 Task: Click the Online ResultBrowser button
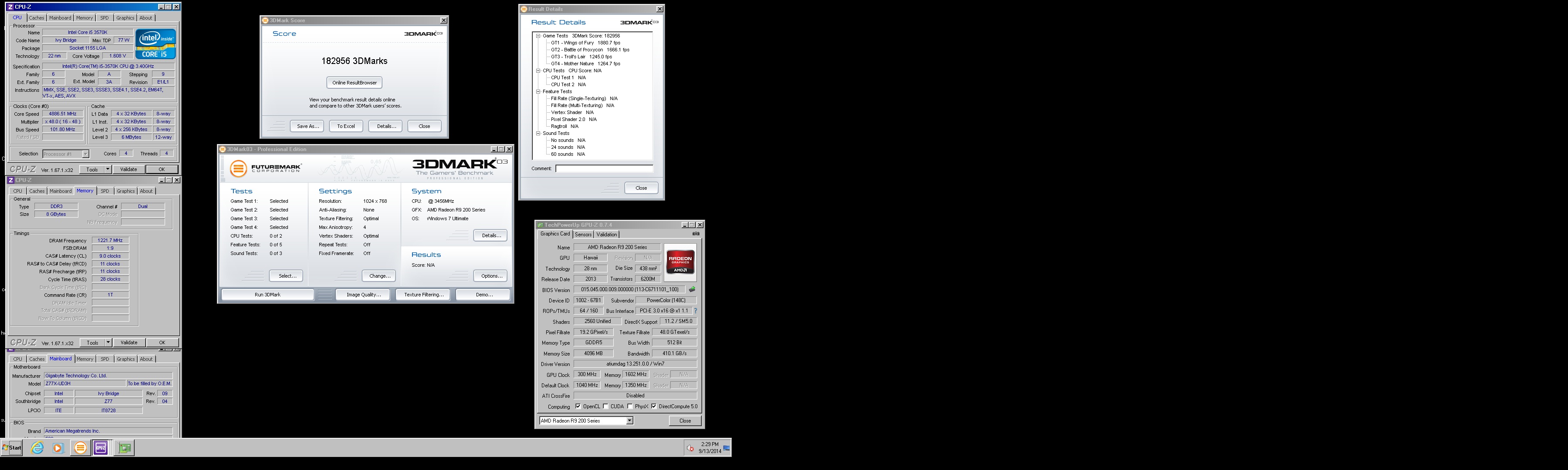354,83
